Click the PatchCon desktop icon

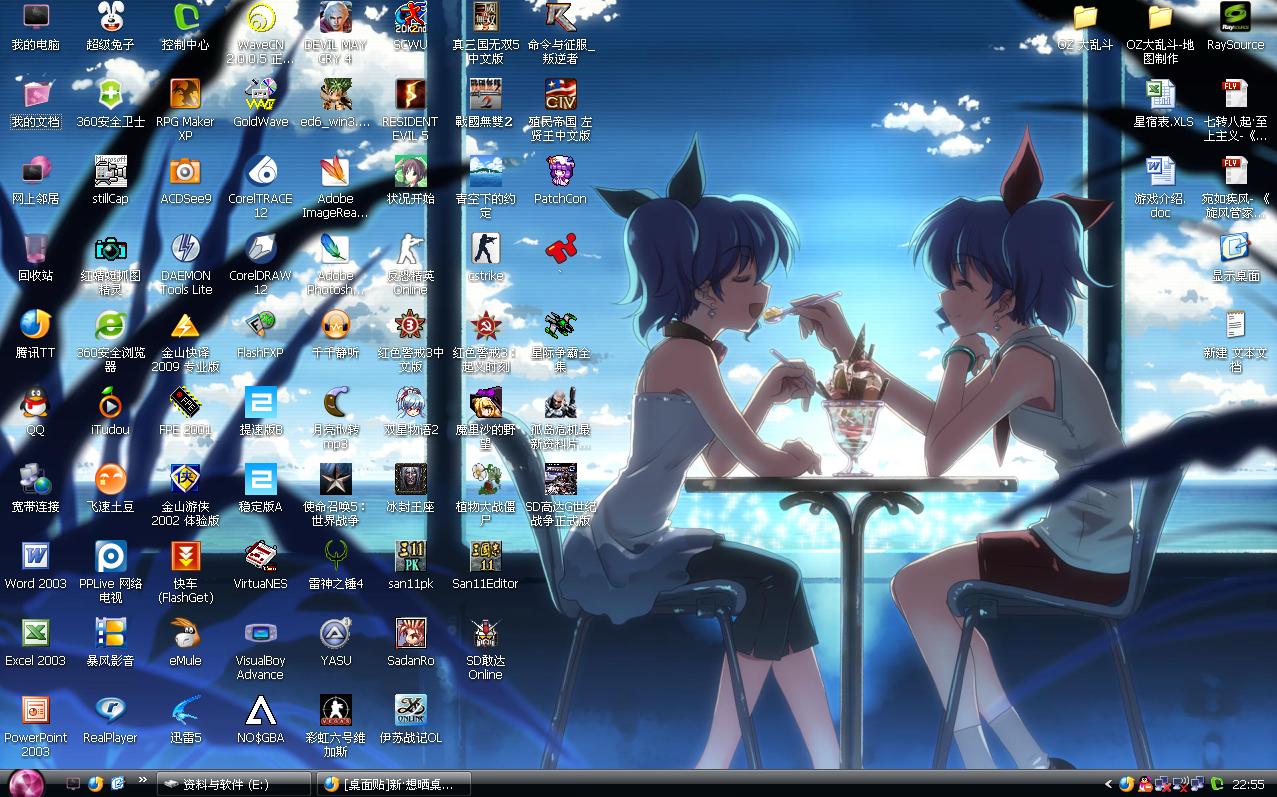(x=560, y=180)
